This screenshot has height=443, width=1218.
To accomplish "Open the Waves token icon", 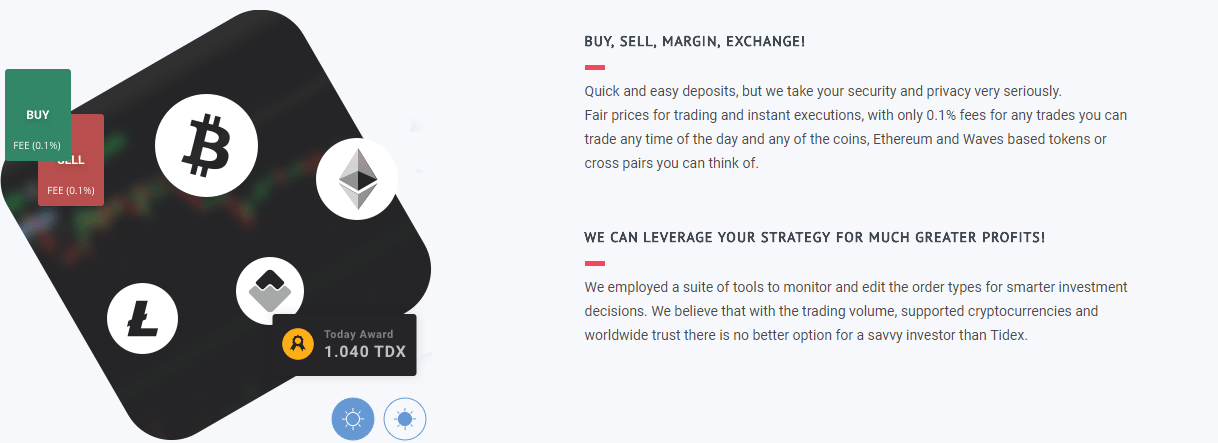I will pyautogui.click(x=270, y=291).
